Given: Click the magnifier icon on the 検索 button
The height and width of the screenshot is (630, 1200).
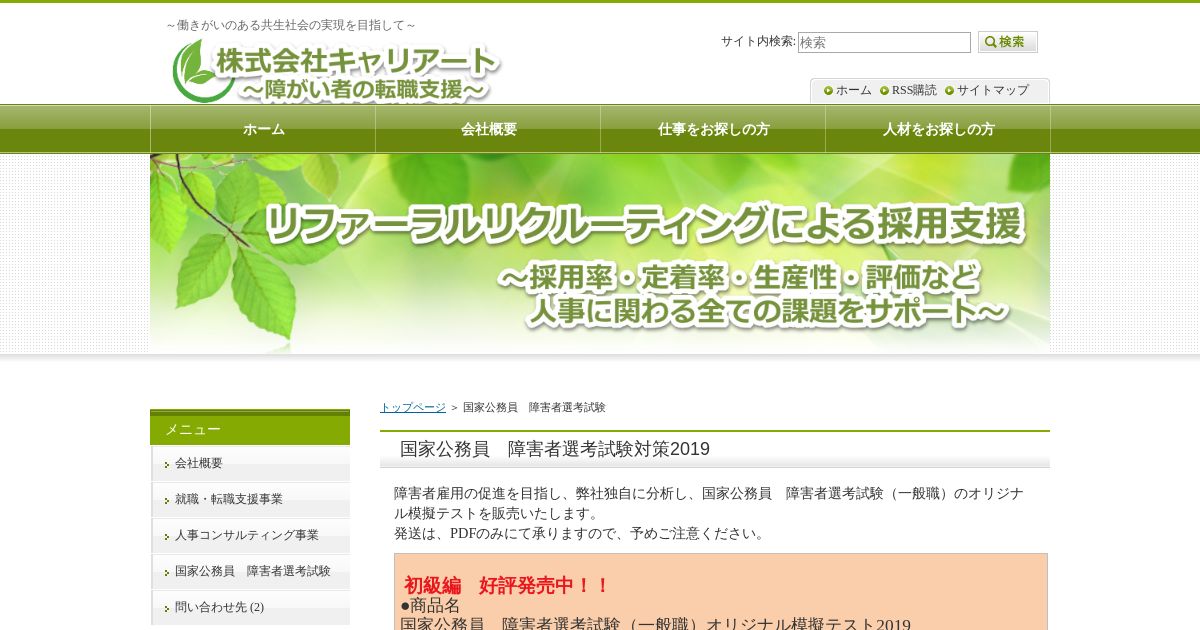Looking at the screenshot, I should (990, 42).
